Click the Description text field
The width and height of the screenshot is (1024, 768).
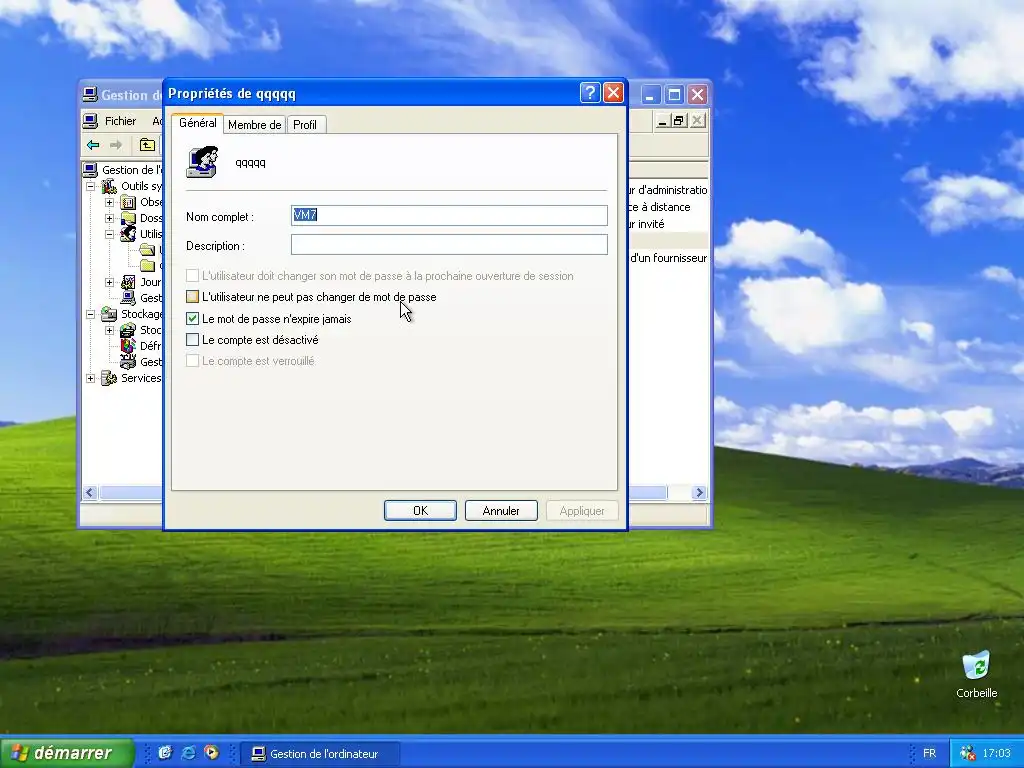(449, 245)
